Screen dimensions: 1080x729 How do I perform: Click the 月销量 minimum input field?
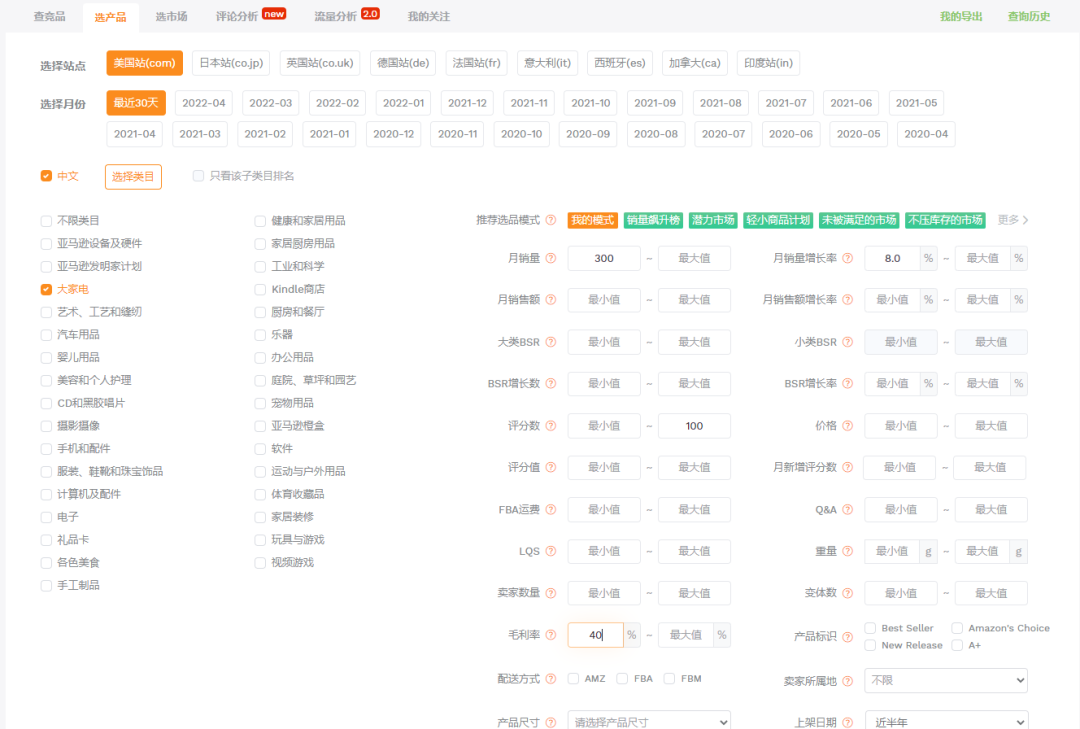coord(604,258)
